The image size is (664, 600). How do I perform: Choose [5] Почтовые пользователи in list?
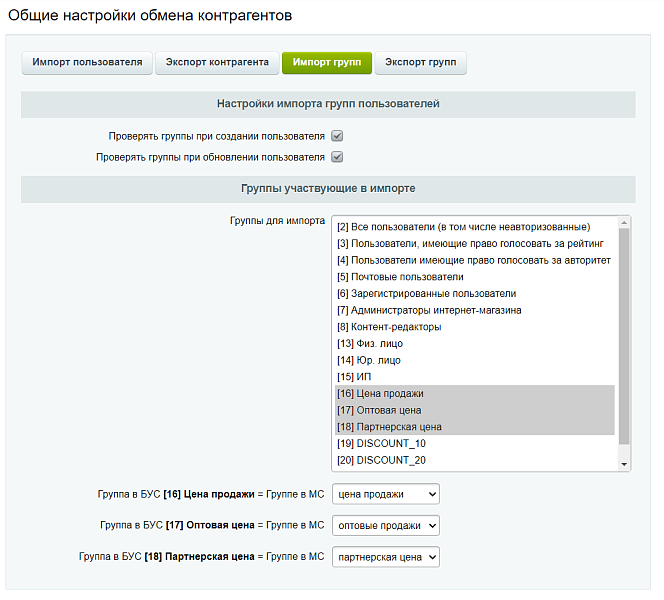(x=400, y=277)
